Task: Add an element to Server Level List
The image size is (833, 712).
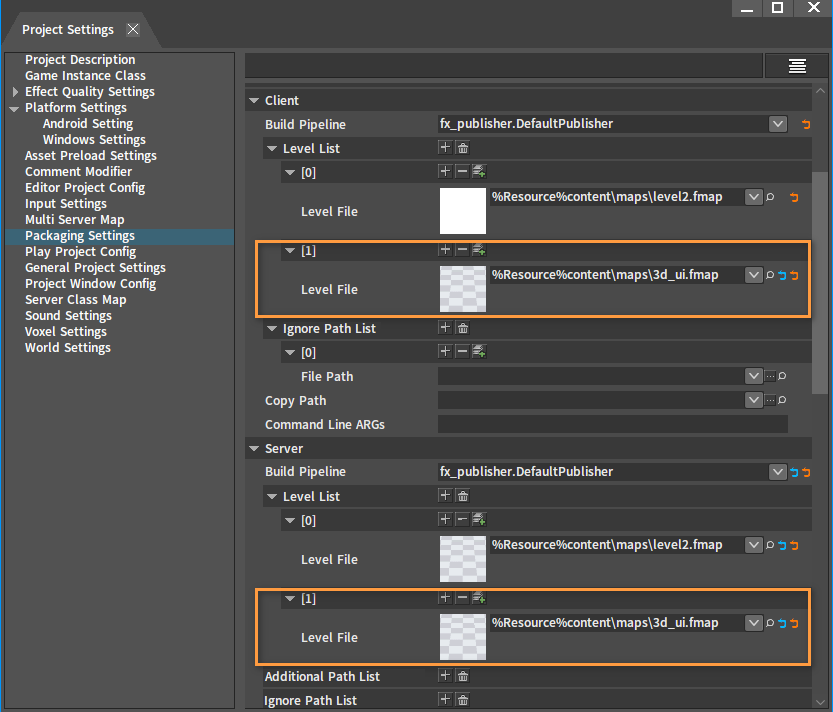Action: [x=445, y=496]
